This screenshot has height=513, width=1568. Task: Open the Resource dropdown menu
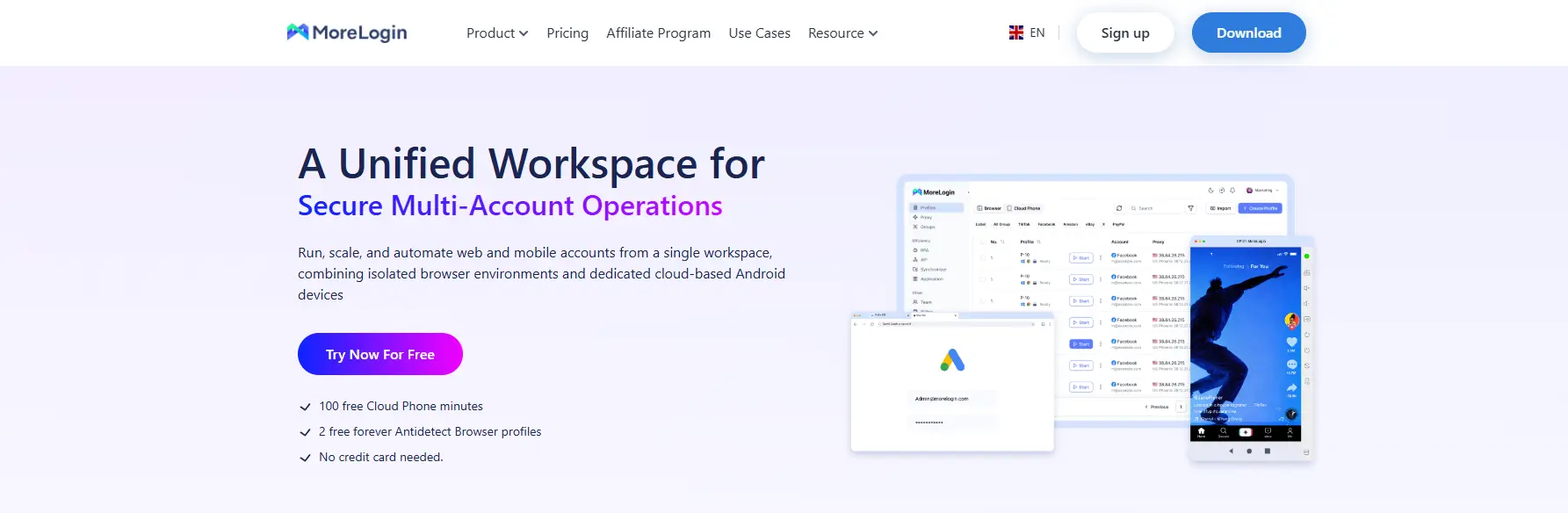pos(842,33)
